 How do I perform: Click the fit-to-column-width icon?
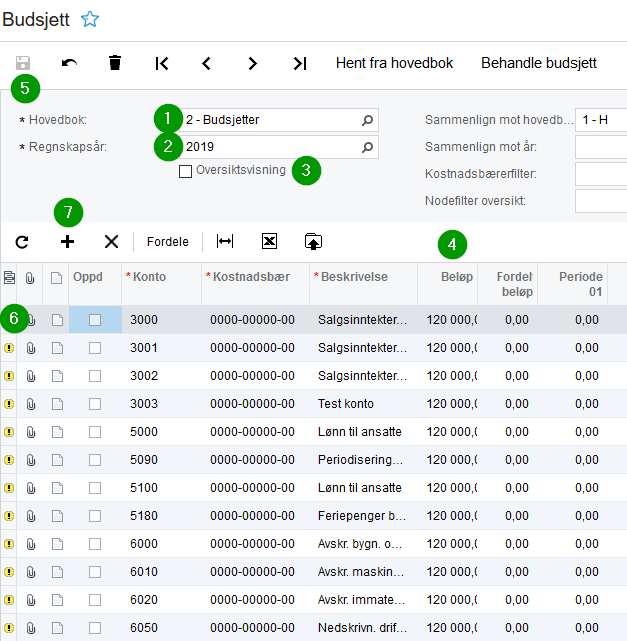[225, 241]
